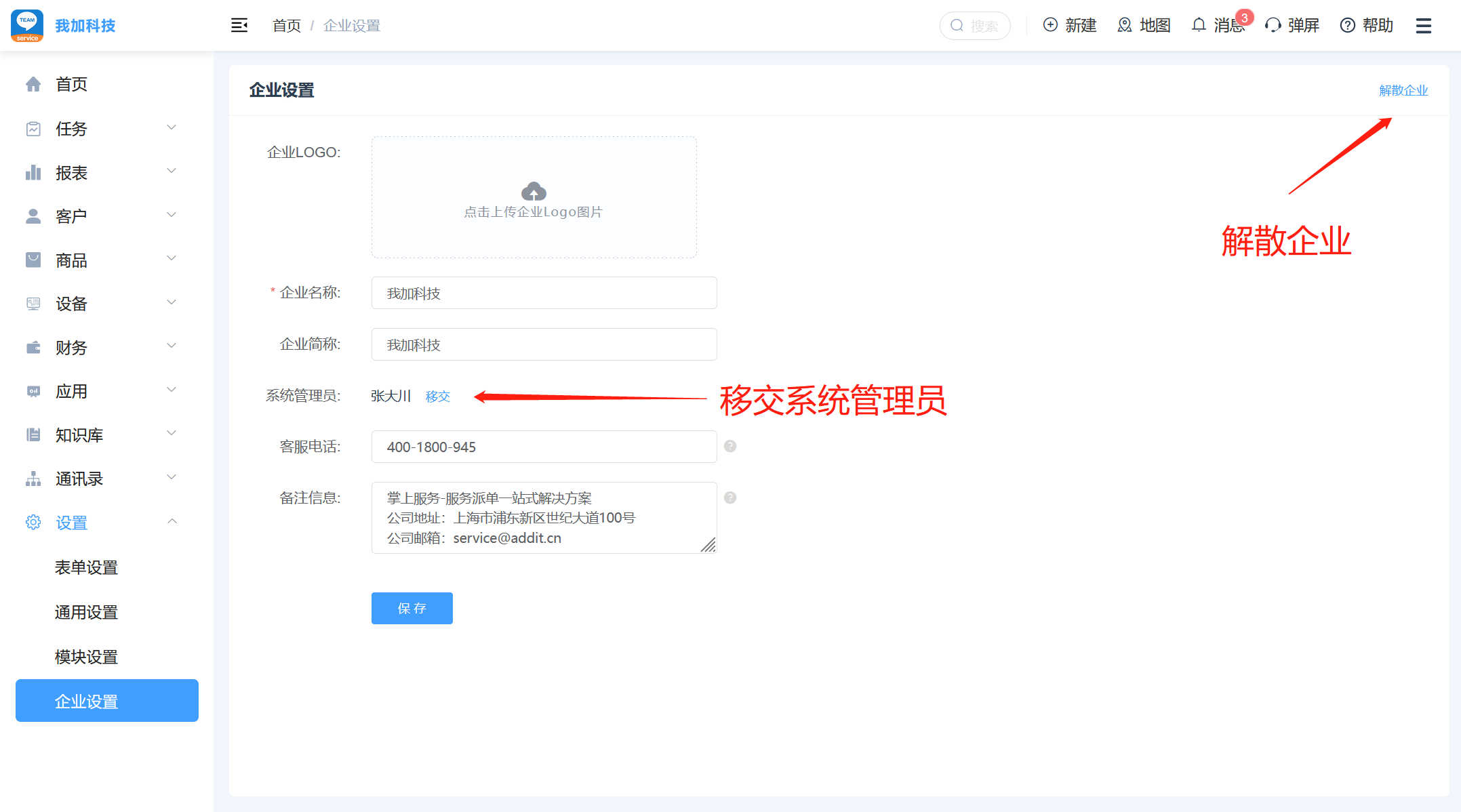Click the cloud upload Logo icon
Screen dimensions: 1461x812
pyautogui.click(x=534, y=191)
